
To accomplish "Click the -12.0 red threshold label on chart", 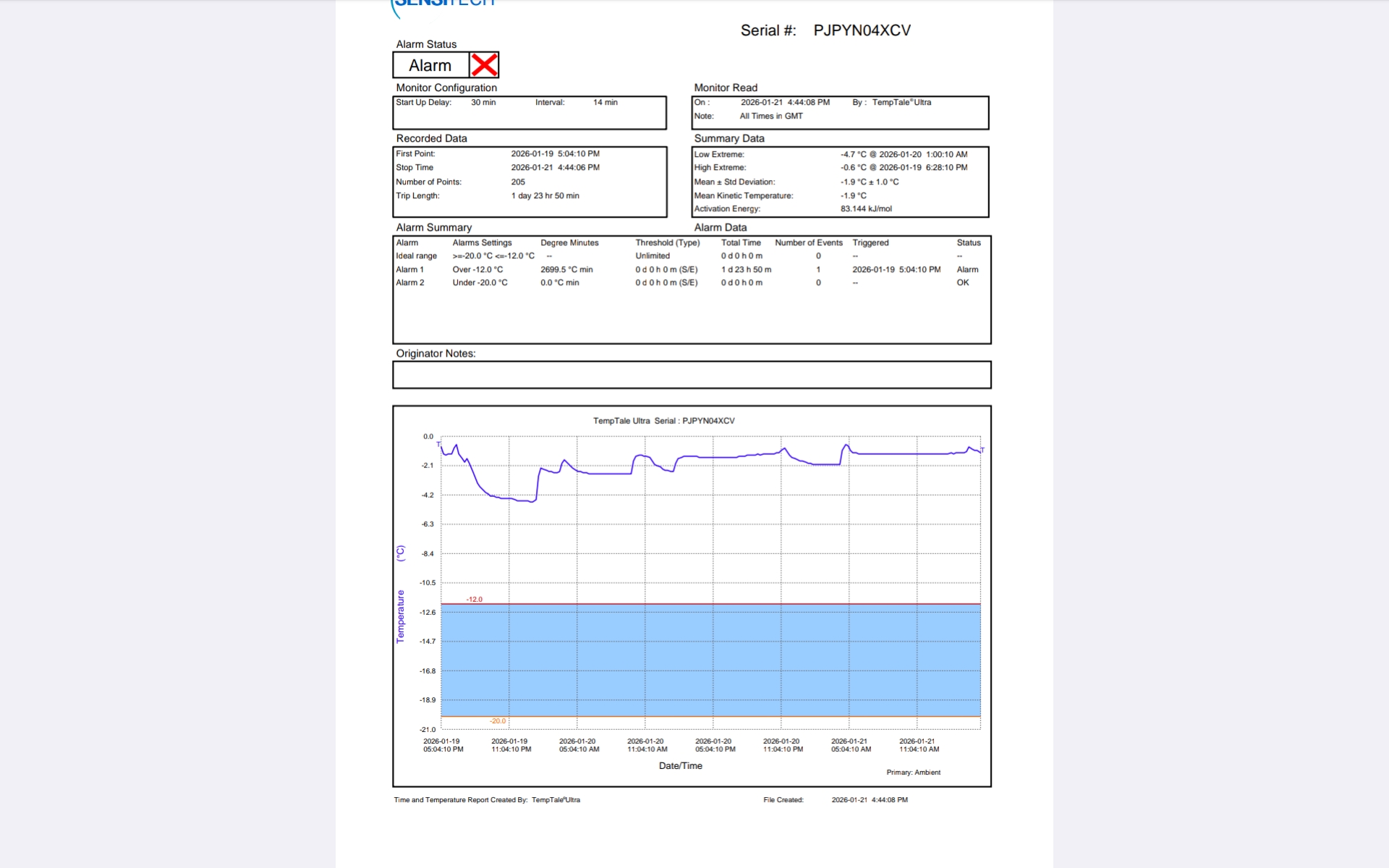I will [x=474, y=600].
